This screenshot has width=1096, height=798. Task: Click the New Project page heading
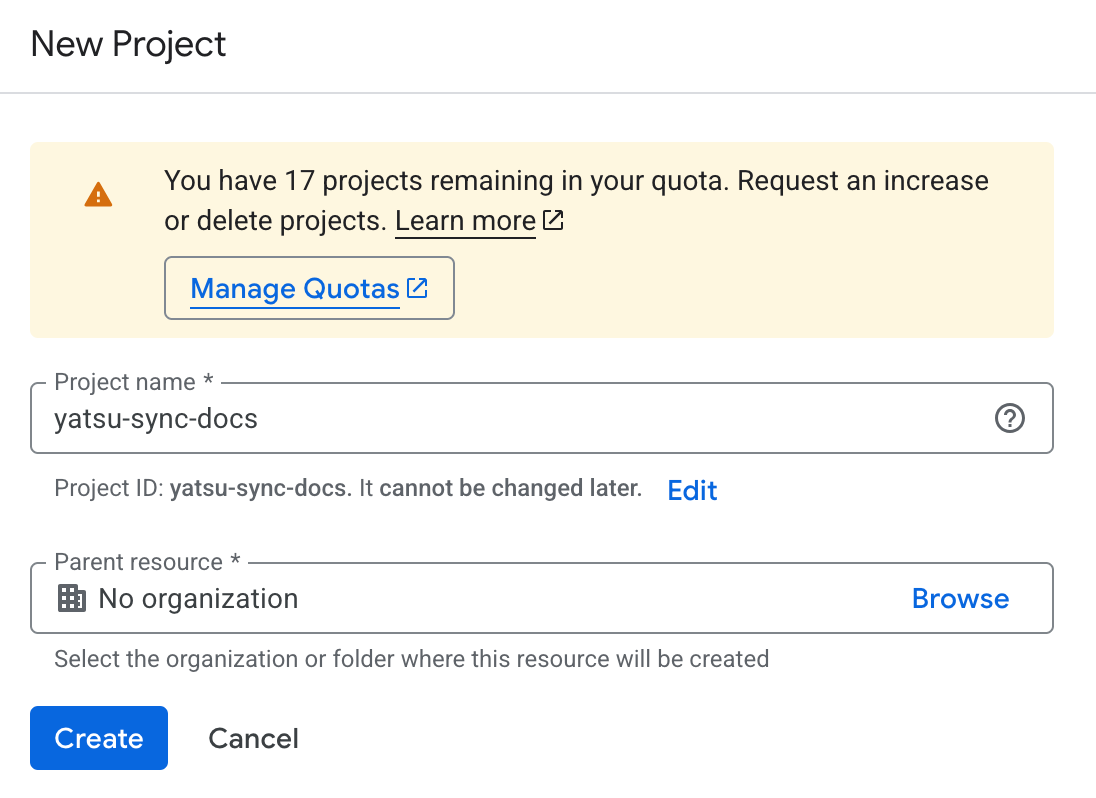coord(129,45)
